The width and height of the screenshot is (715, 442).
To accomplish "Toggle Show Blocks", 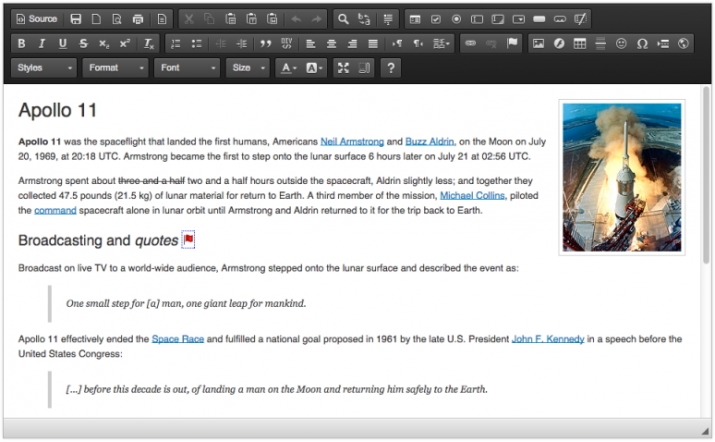I will coord(364,68).
